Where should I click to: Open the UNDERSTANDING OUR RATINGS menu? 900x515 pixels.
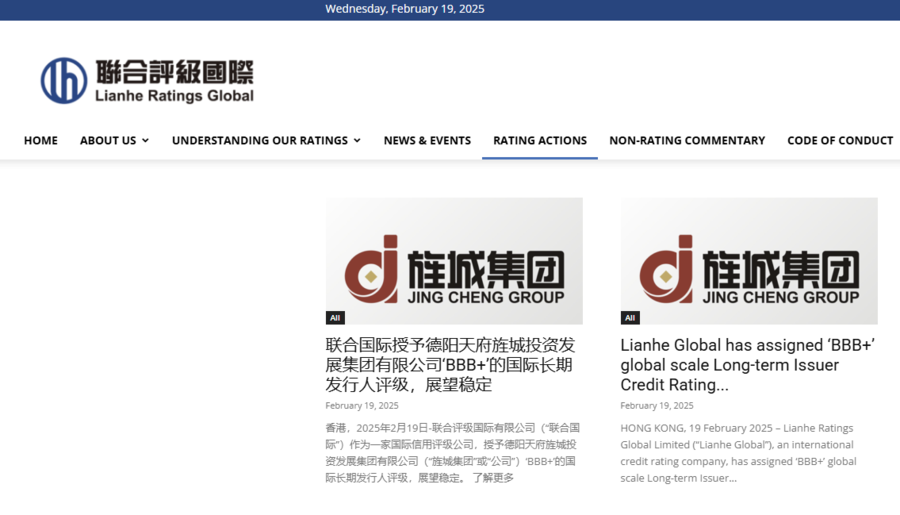(259, 141)
